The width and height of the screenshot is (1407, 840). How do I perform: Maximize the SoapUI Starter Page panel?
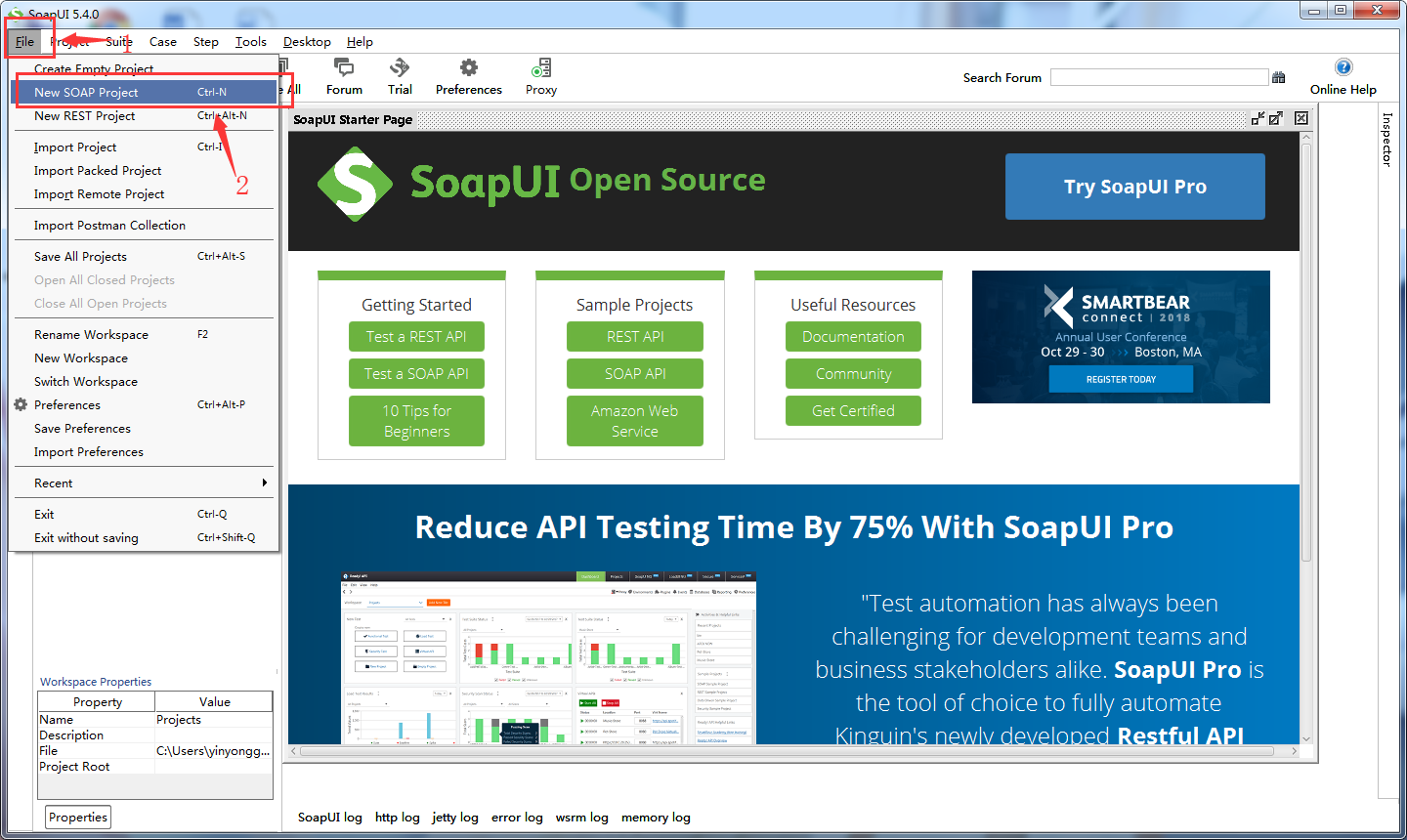(x=1276, y=117)
